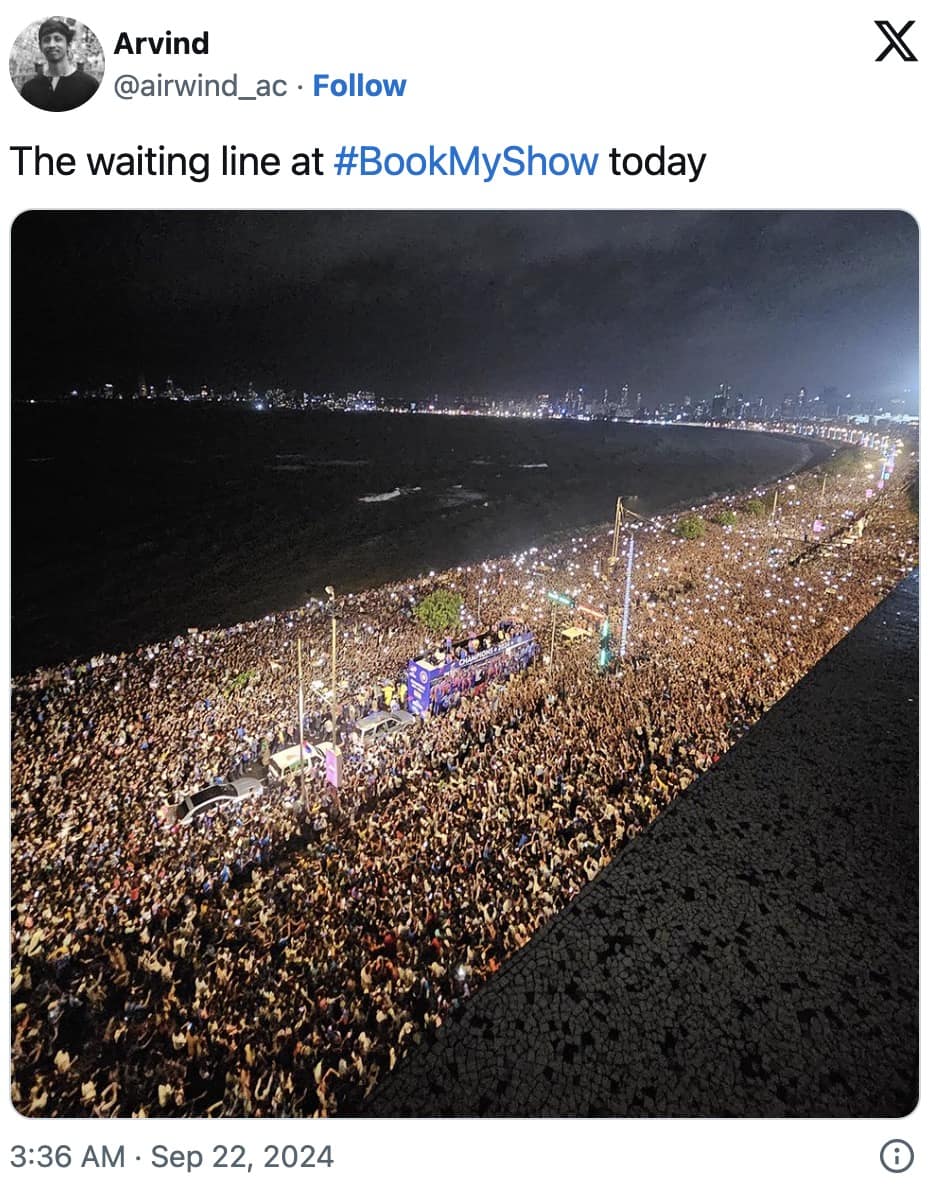
Task: Open Arvind's display name profile link
Action: (x=161, y=44)
